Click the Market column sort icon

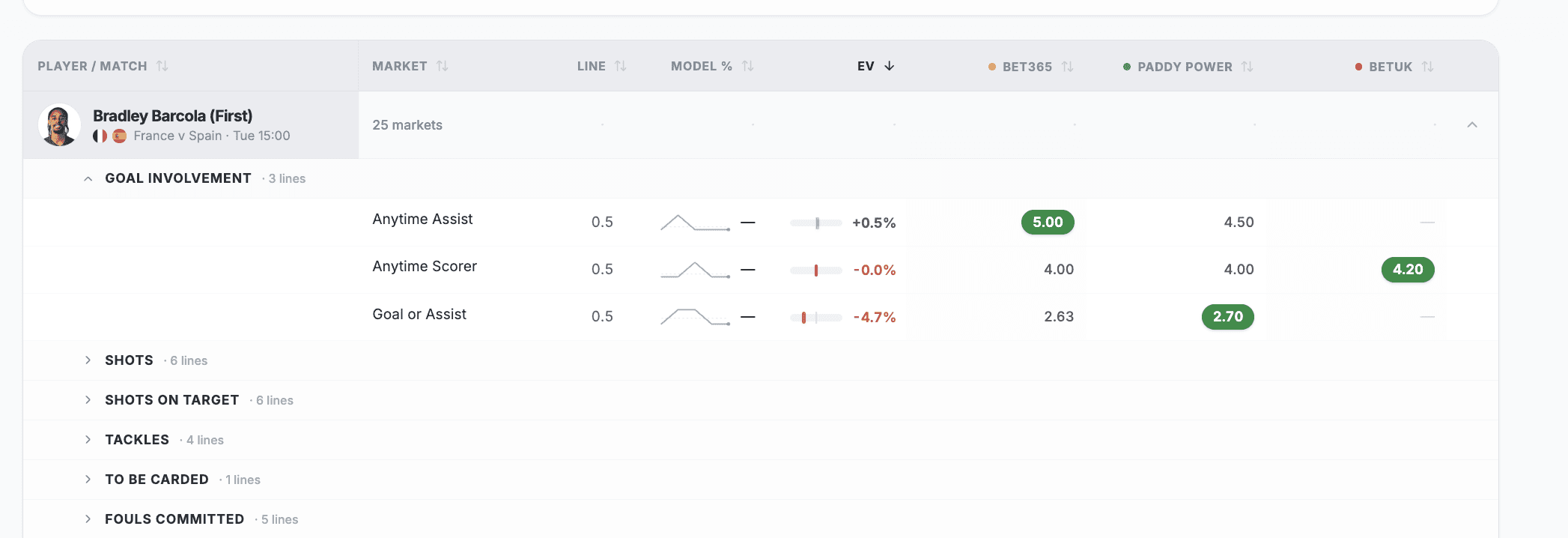443,66
